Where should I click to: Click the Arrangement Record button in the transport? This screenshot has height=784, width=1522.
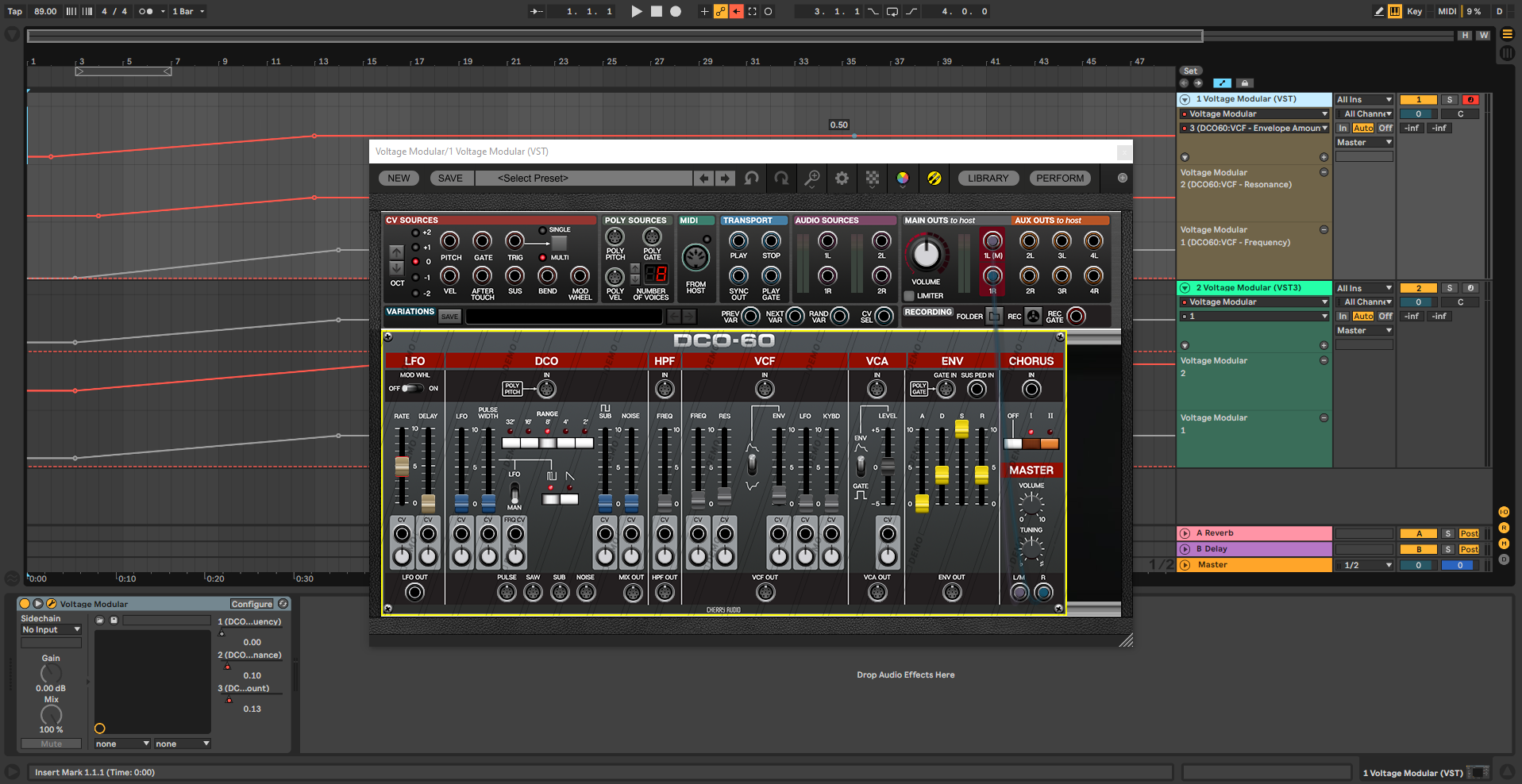point(676,11)
